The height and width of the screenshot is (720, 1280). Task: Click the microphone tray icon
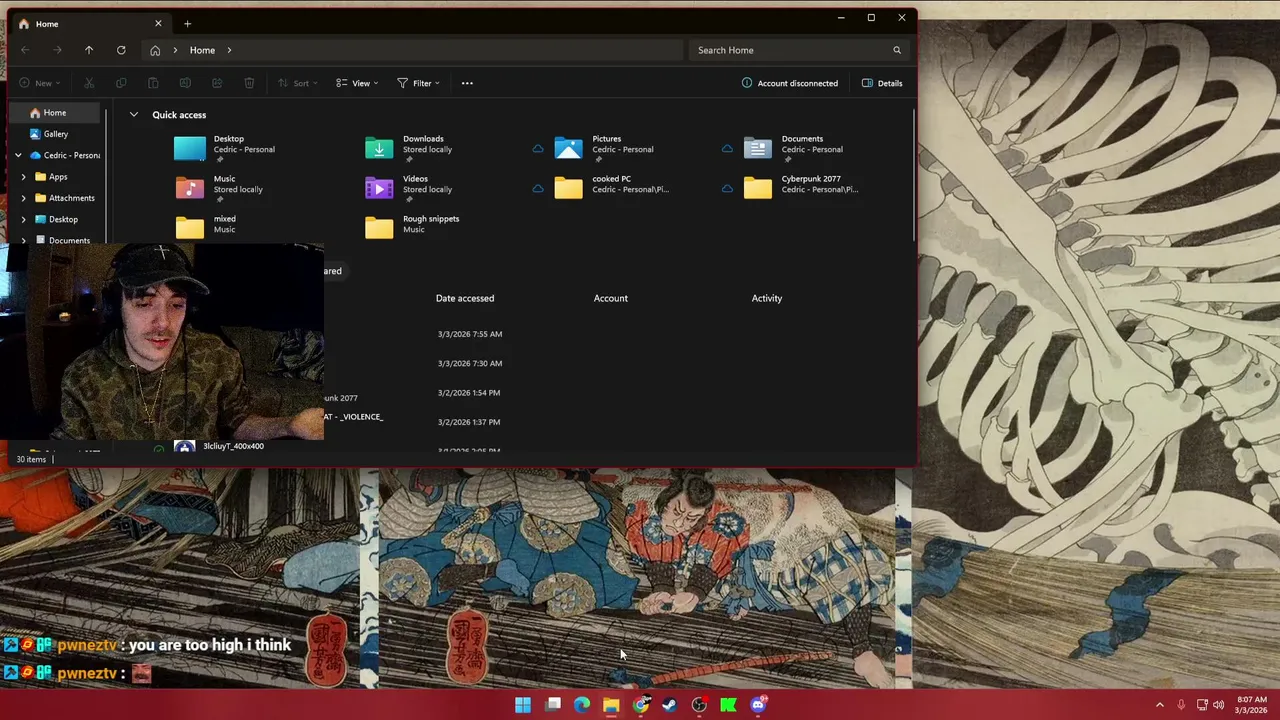coord(1181,705)
